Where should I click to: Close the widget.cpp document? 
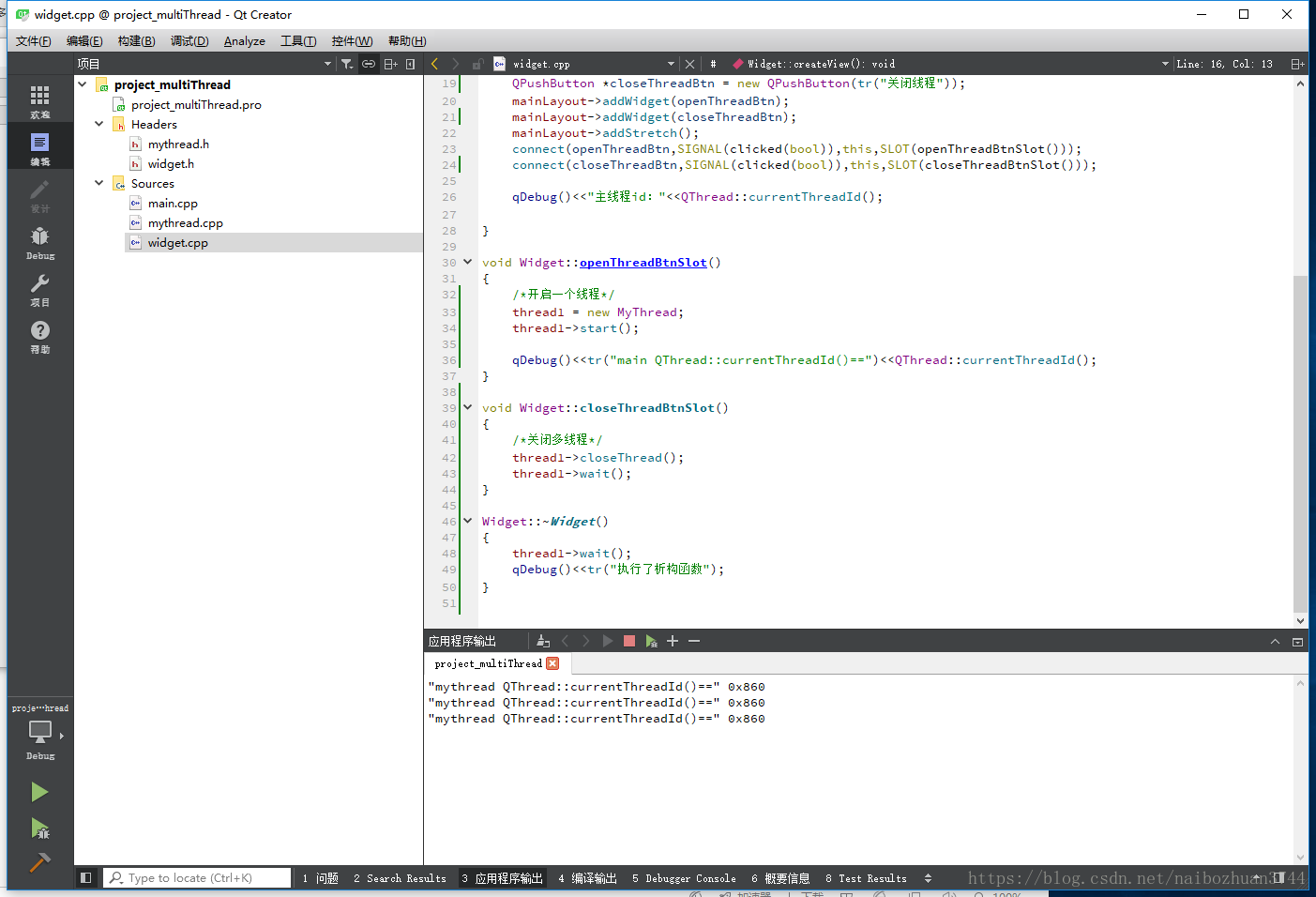(x=689, y=64)
